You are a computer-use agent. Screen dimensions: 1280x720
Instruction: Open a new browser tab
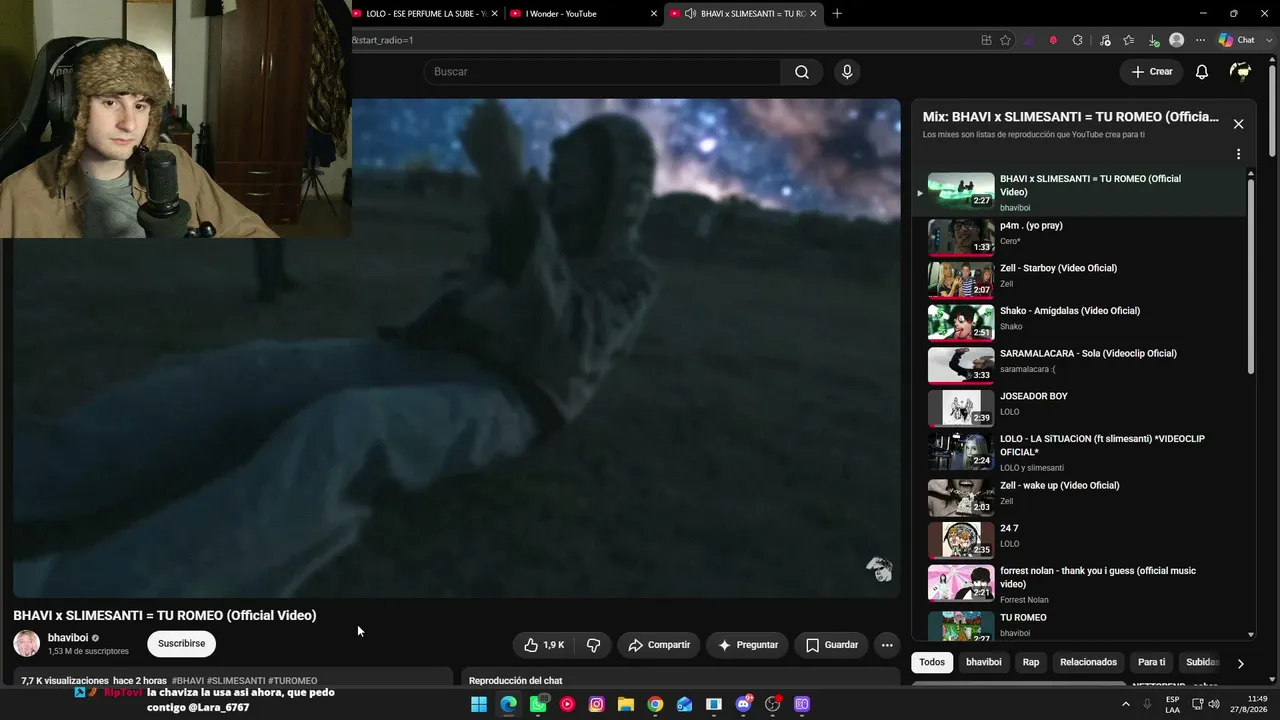[837, 13]
